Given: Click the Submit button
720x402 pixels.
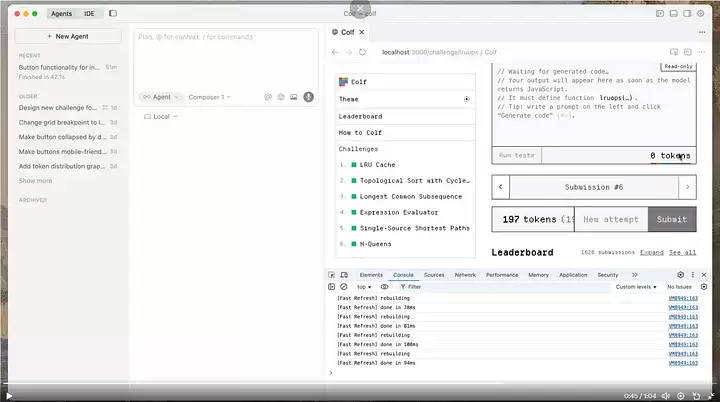Looking at the screenshot, I should point(672,219).
